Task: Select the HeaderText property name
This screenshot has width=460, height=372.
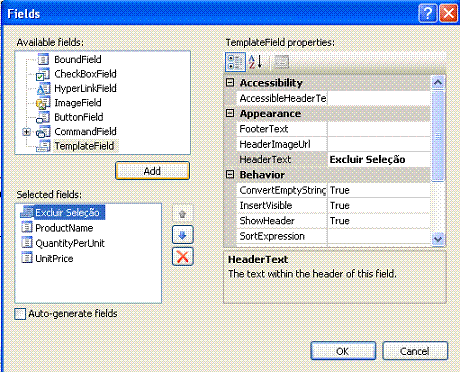Action: 265,160
